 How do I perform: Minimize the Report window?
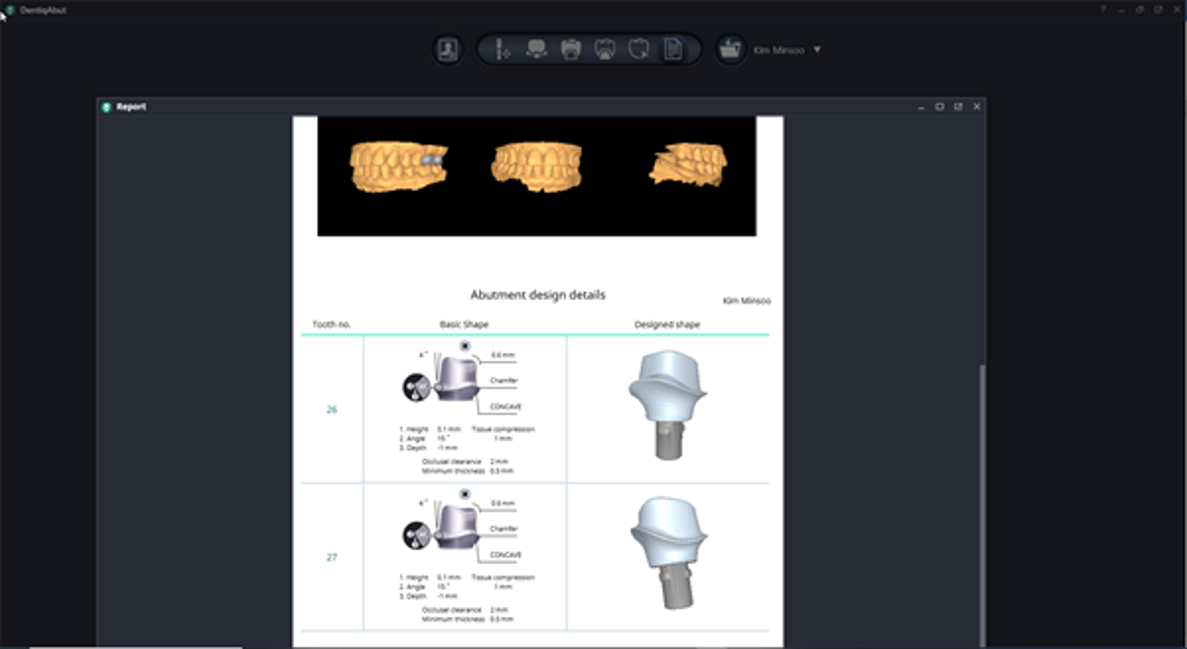coord(920,107)
